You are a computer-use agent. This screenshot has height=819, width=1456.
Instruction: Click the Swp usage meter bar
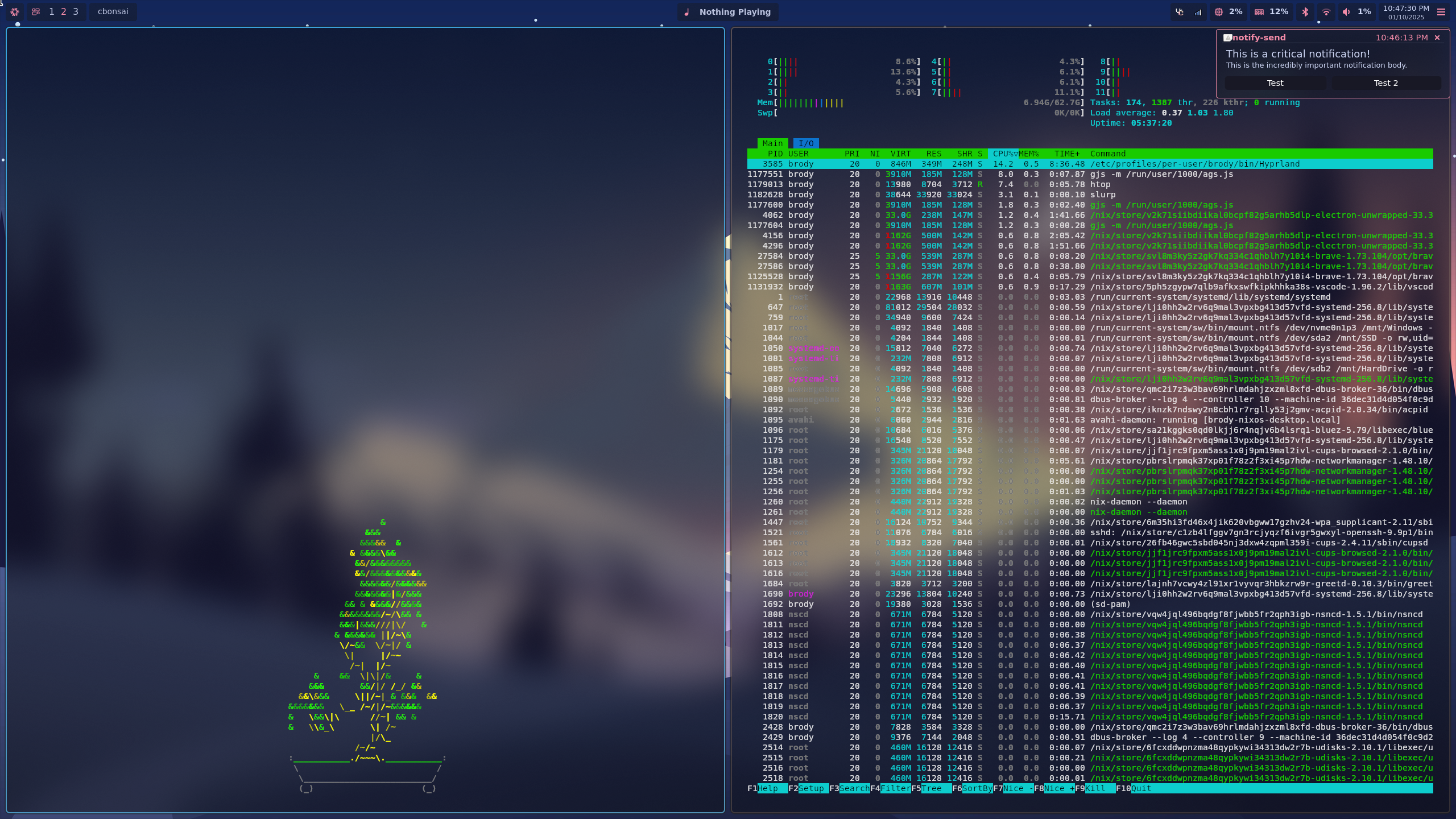click(921, 113)
